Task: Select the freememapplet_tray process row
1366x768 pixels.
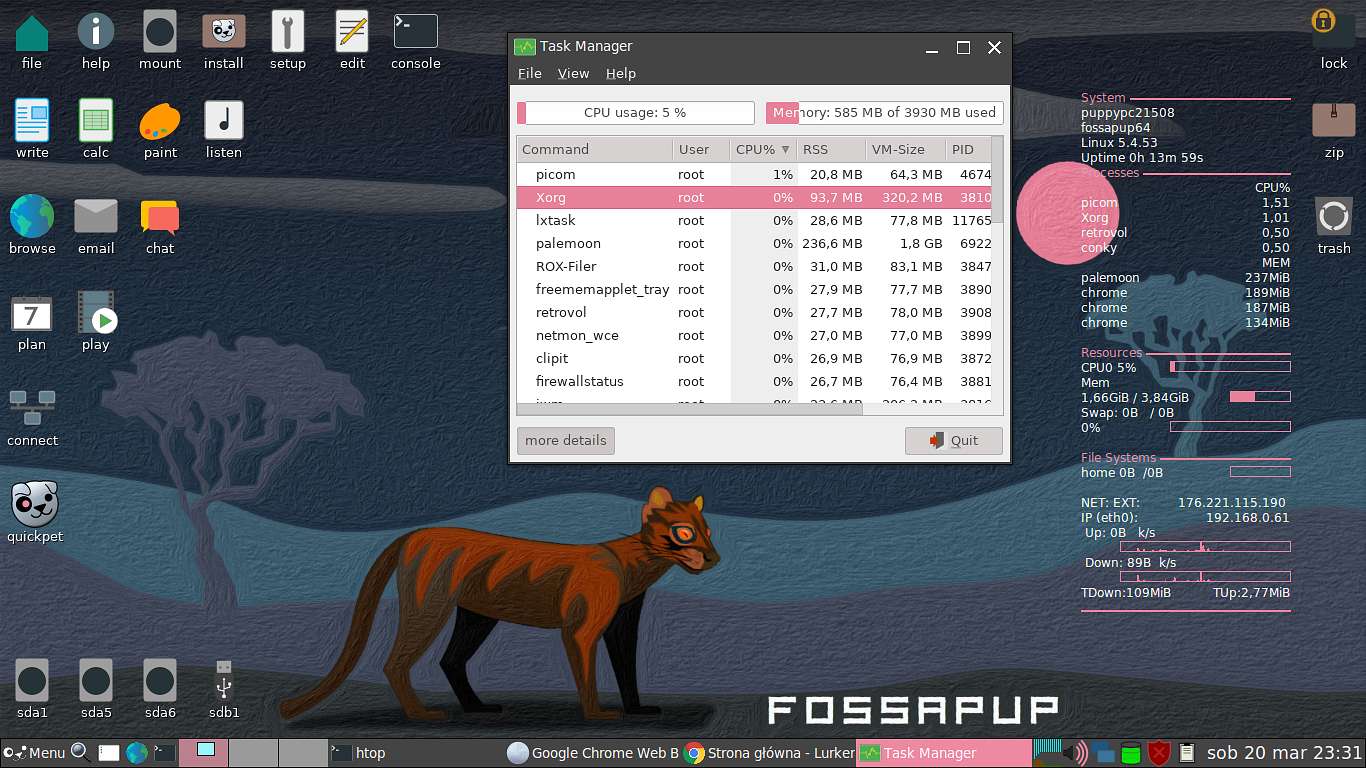Action: (x=754, y=289)
